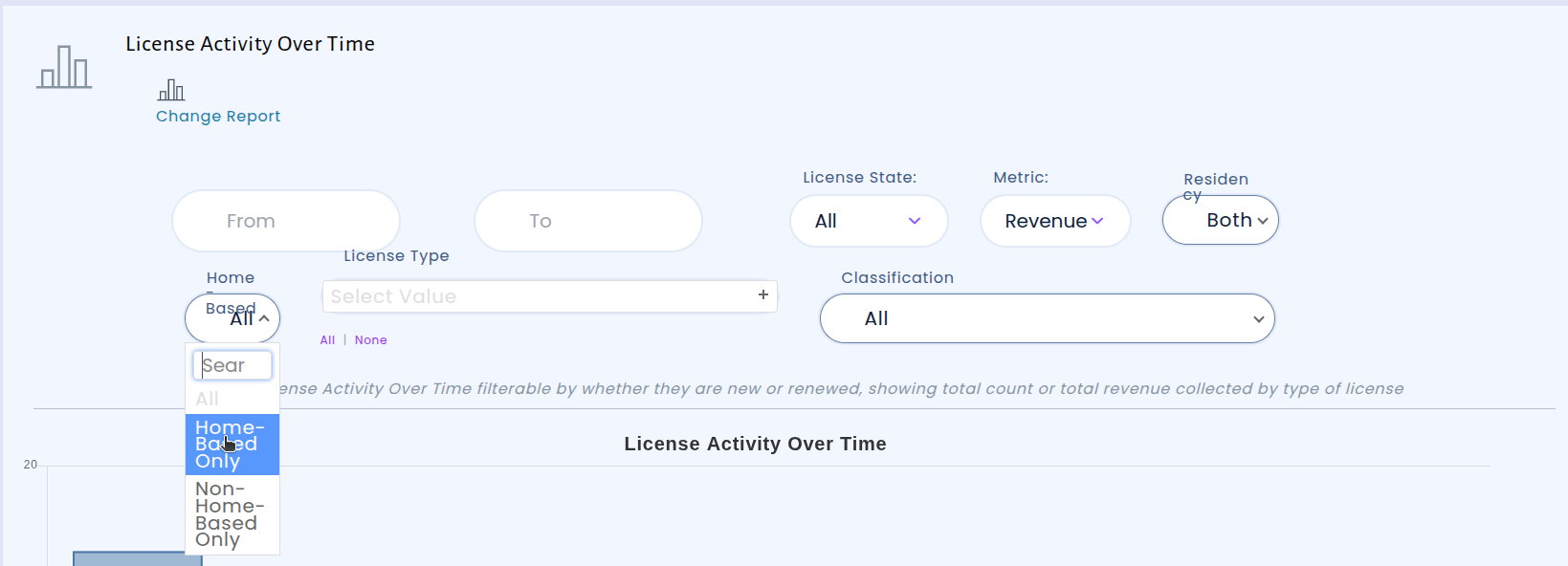1568x566 pixels.
Task: Click the All link under License Type
Action: (327, 340)
